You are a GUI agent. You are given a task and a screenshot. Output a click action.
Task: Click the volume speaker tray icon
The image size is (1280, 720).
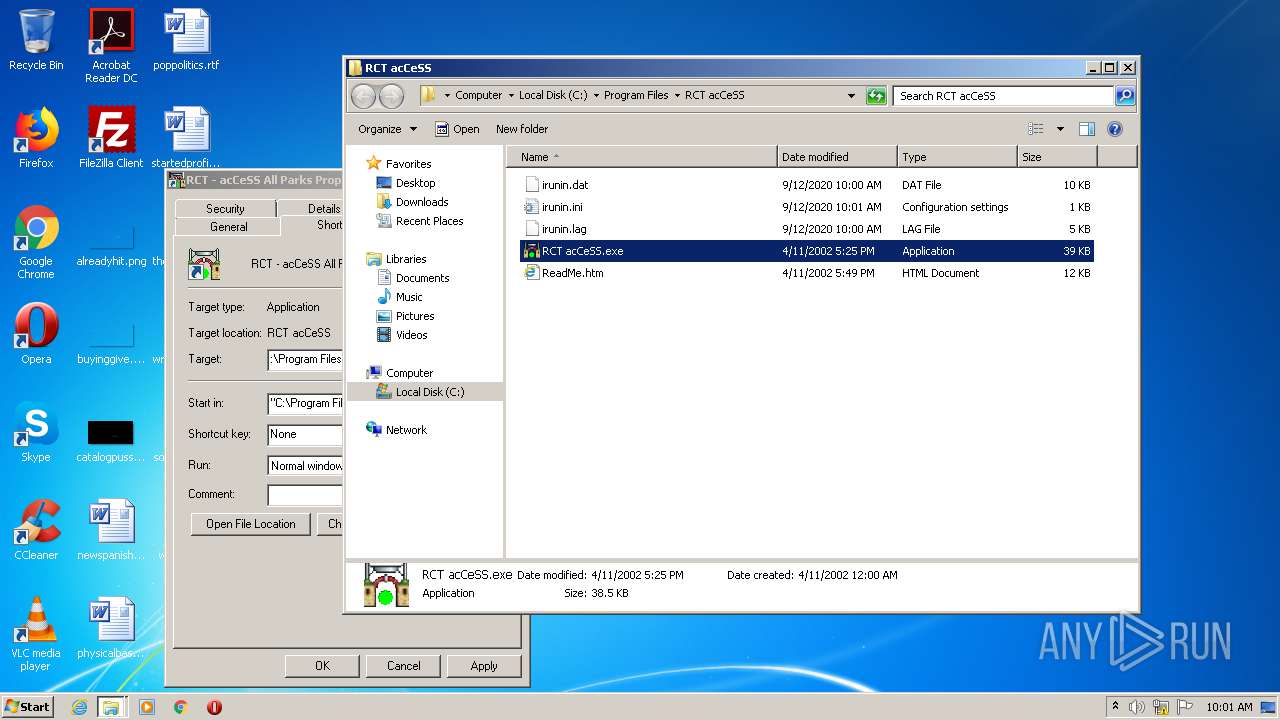(x=1136, y=707)
